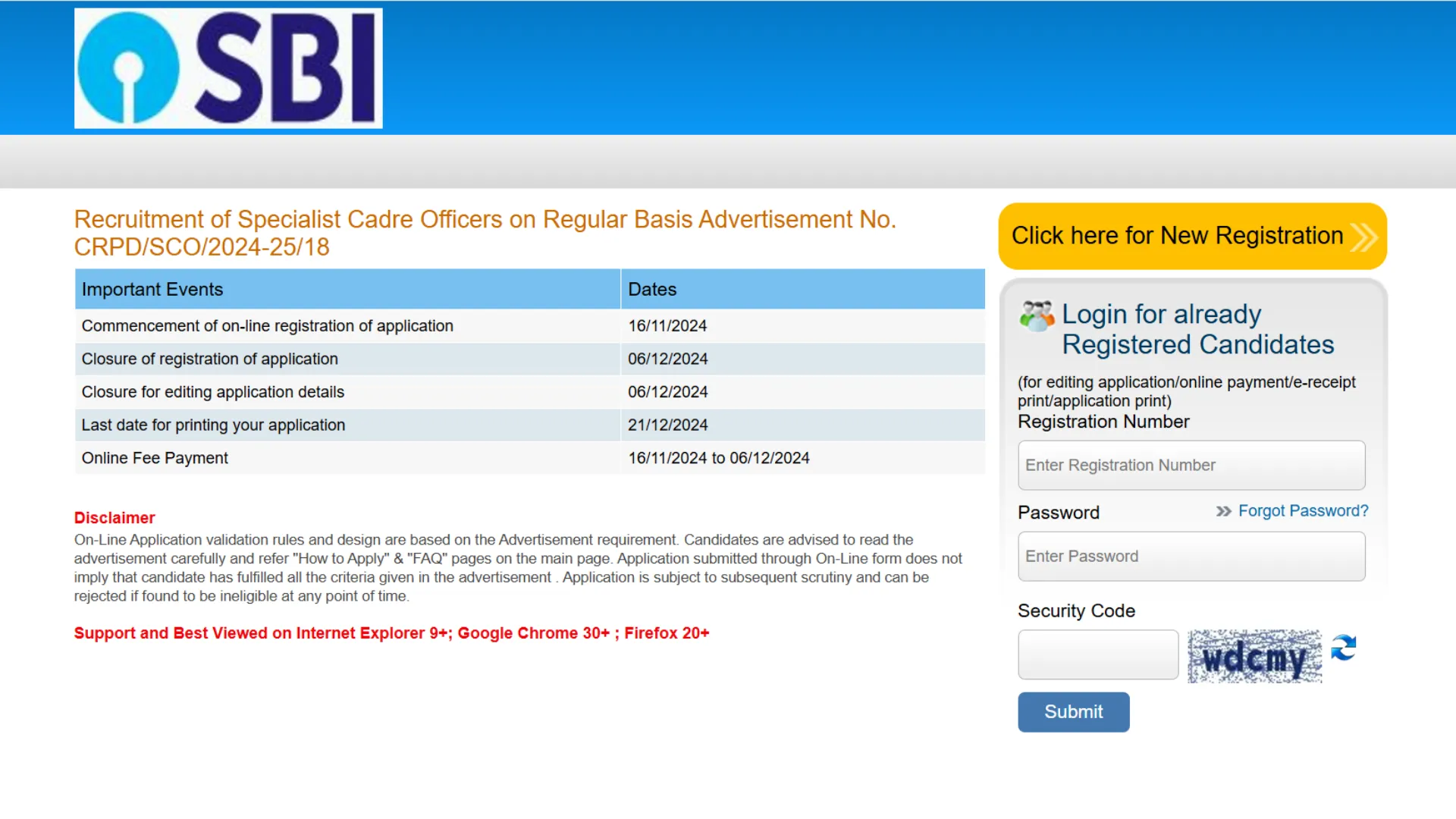Select Commencement of on-line registration row text
Image resolution: width=1456 pixels, height=819 pixels.
point(267,326)
